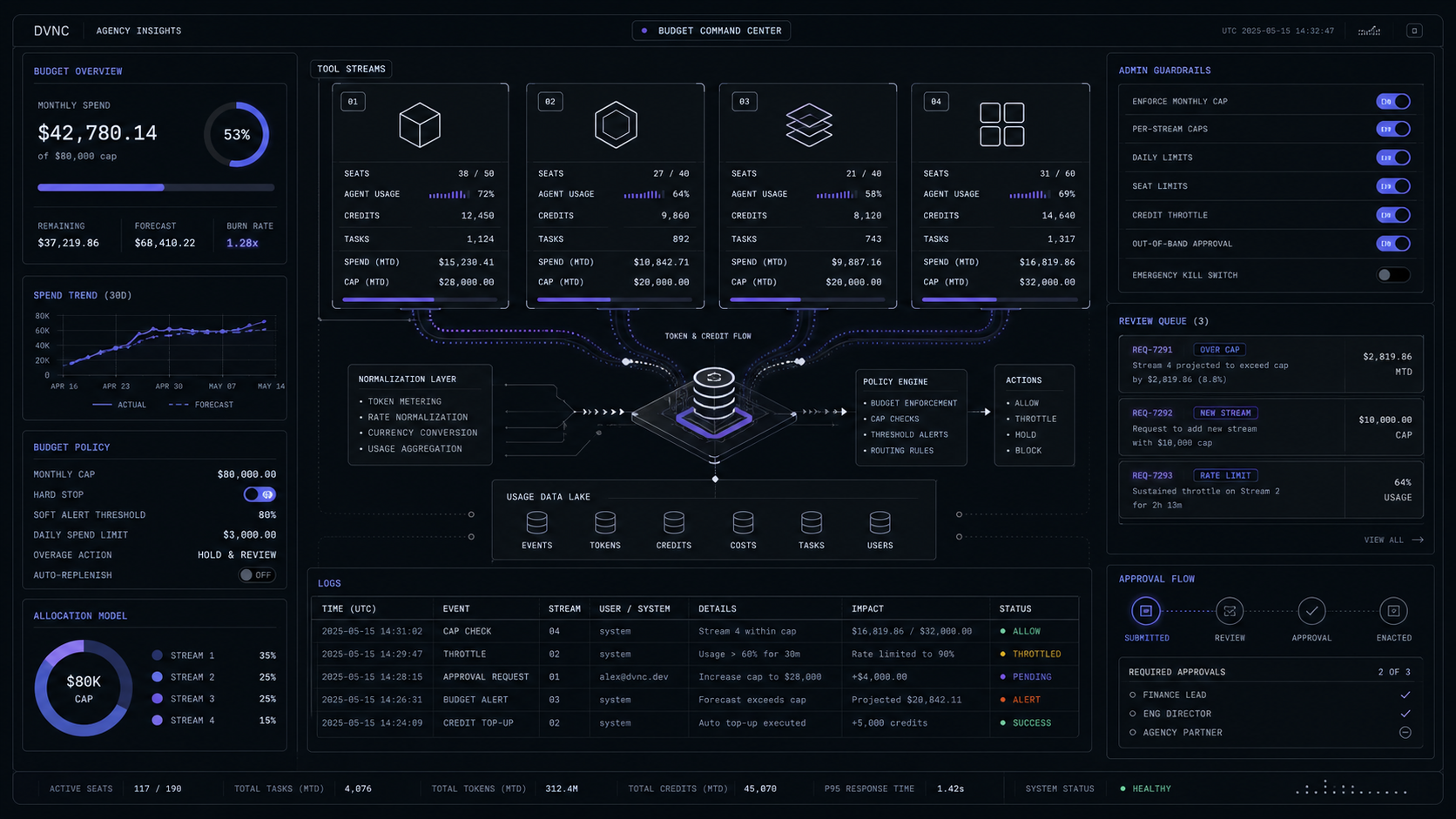Click the central database stack icon
Screen dimensions: 1456x819
[x=714, y=394]
